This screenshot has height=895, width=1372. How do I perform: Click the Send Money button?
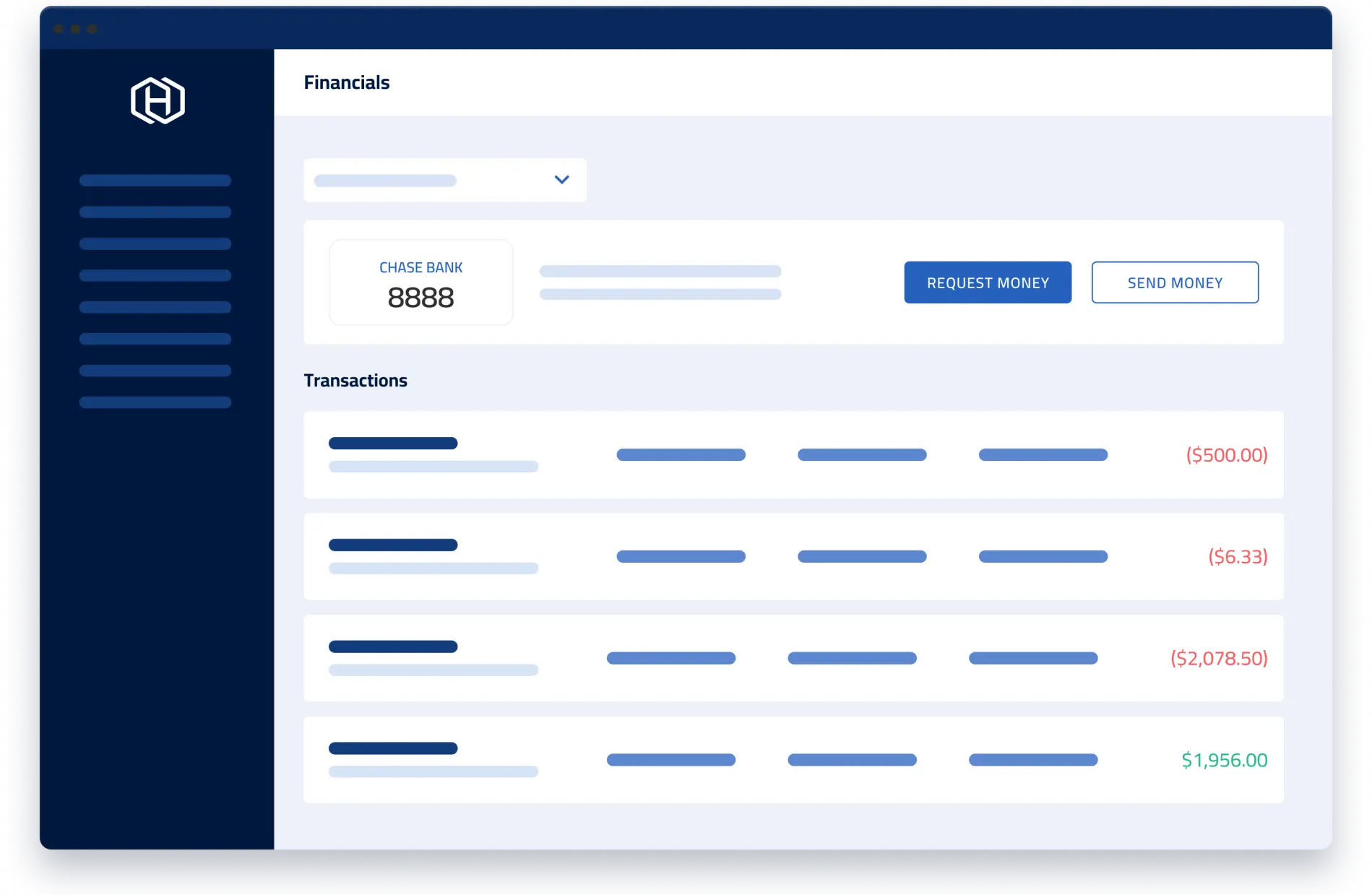coord(1175,282)
